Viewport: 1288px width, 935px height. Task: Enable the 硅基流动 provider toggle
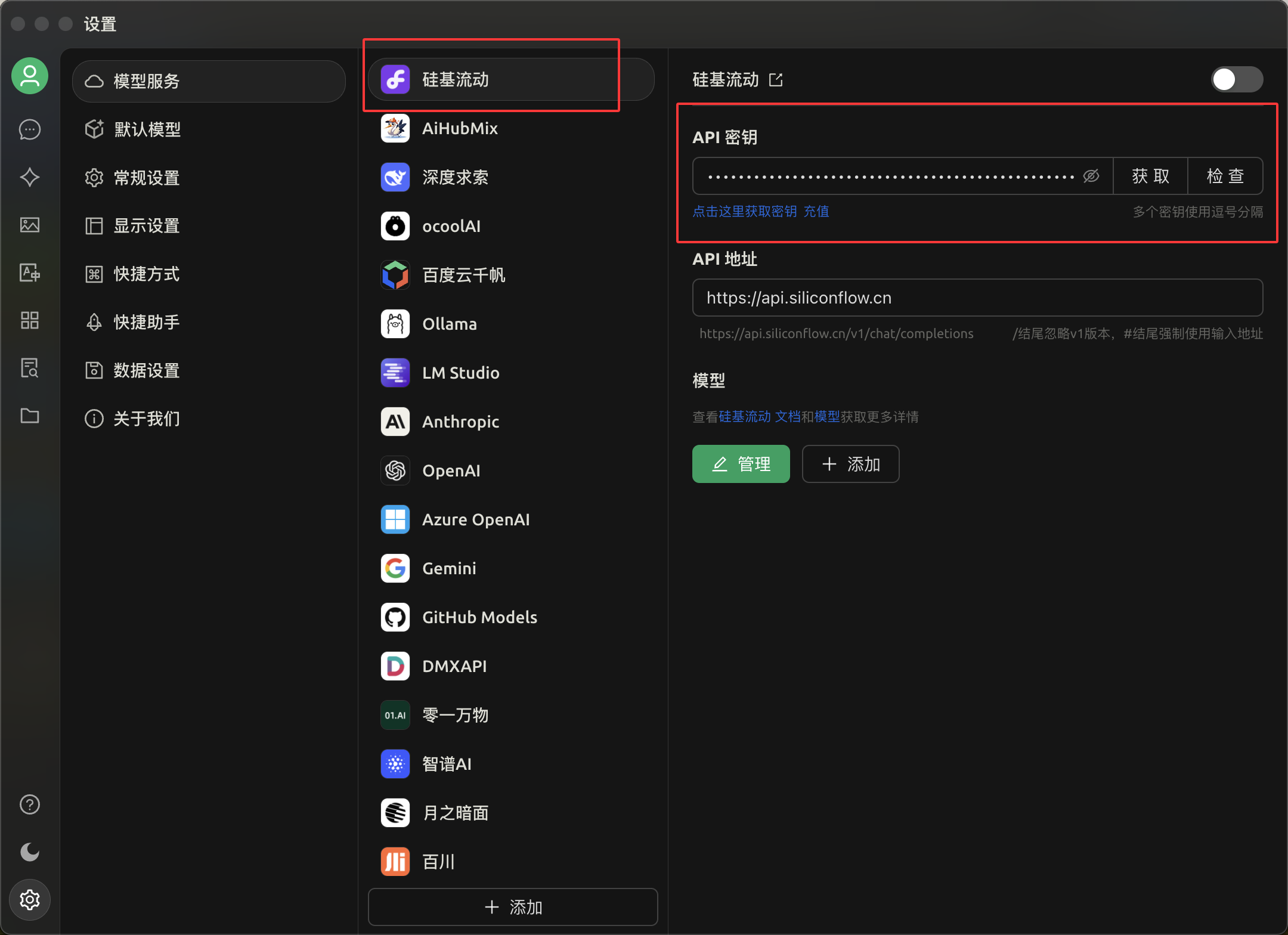coord(1236,79)
